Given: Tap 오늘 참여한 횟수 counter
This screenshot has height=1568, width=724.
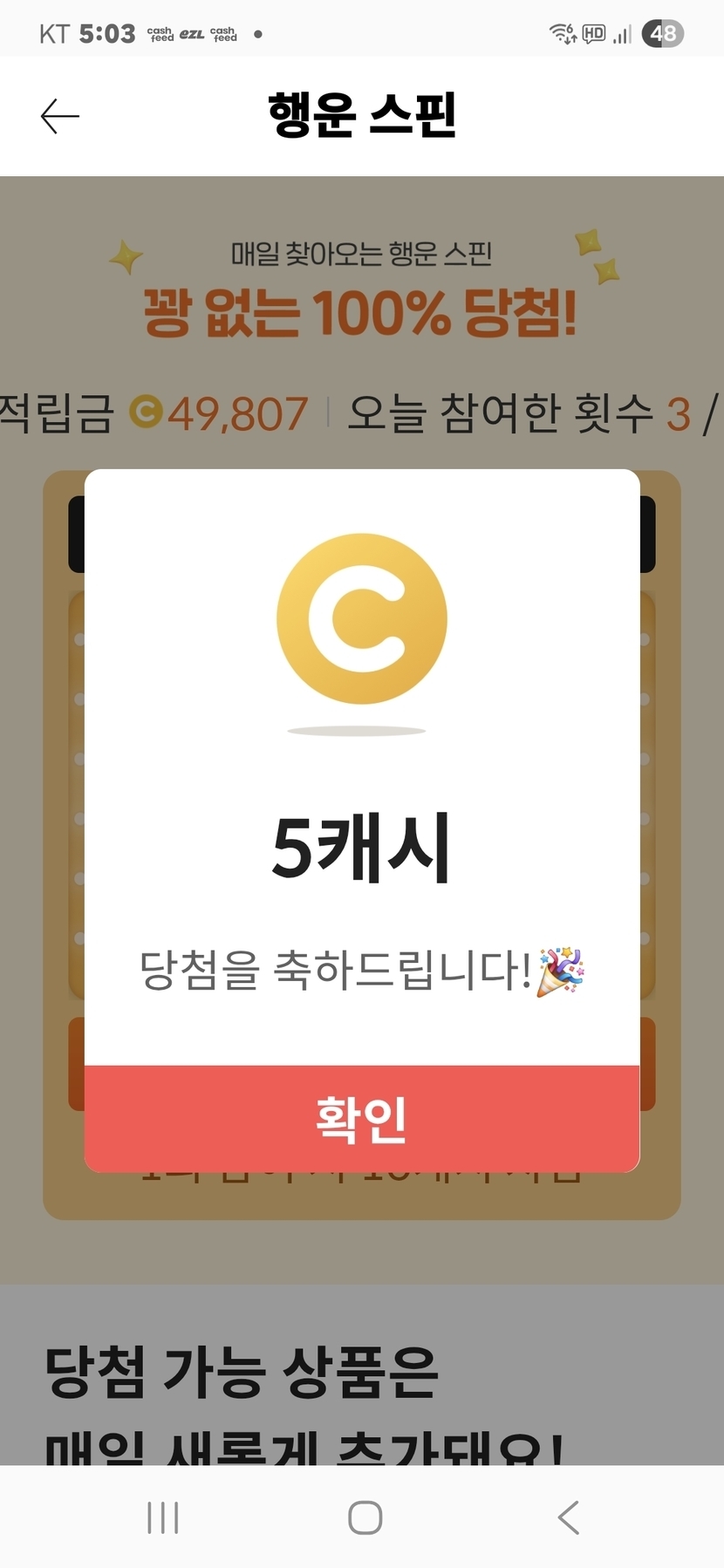Looking at the screenshot, I should click(531, 412).
